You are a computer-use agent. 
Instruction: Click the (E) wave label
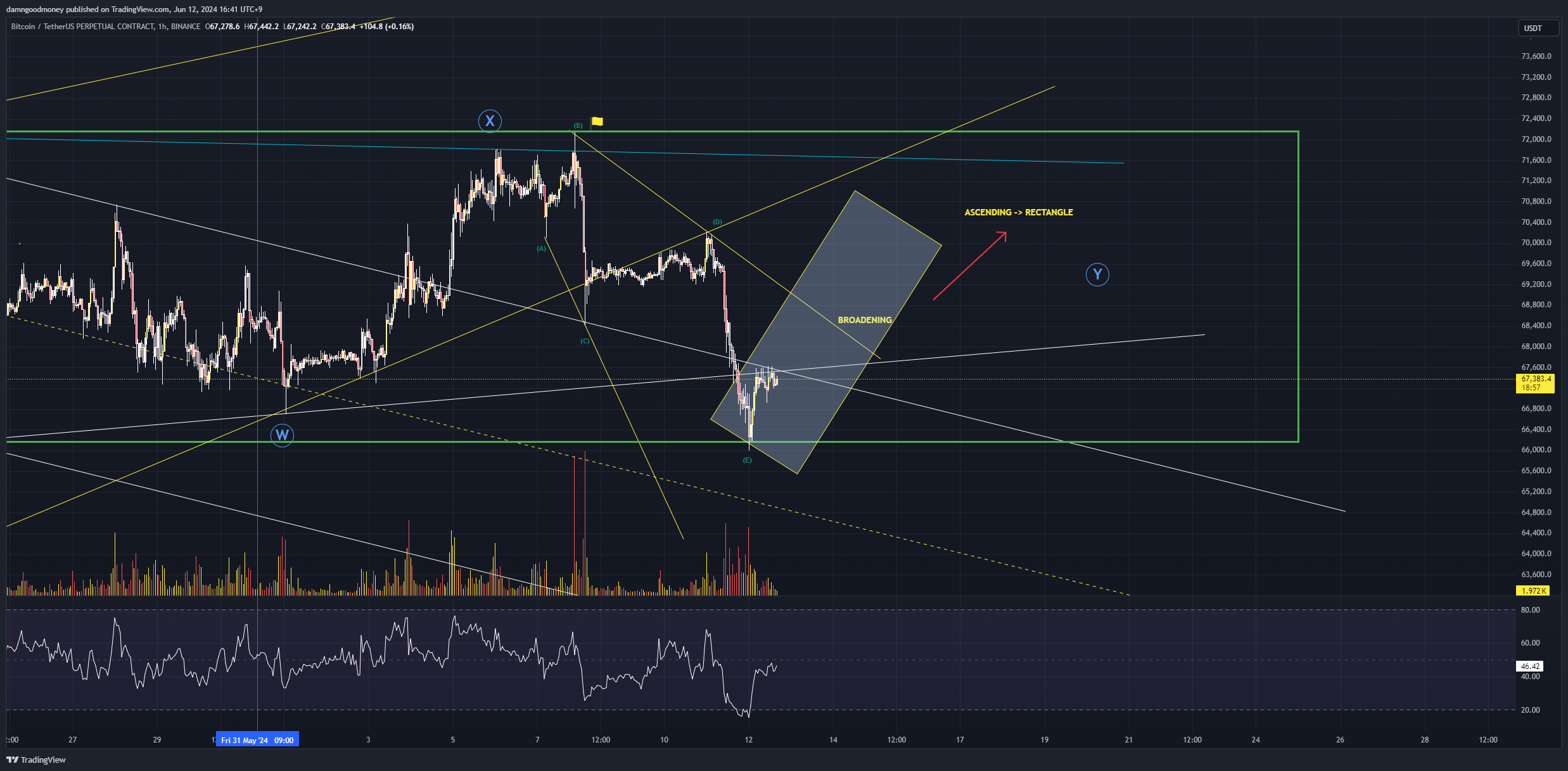[x=748, y=460]
